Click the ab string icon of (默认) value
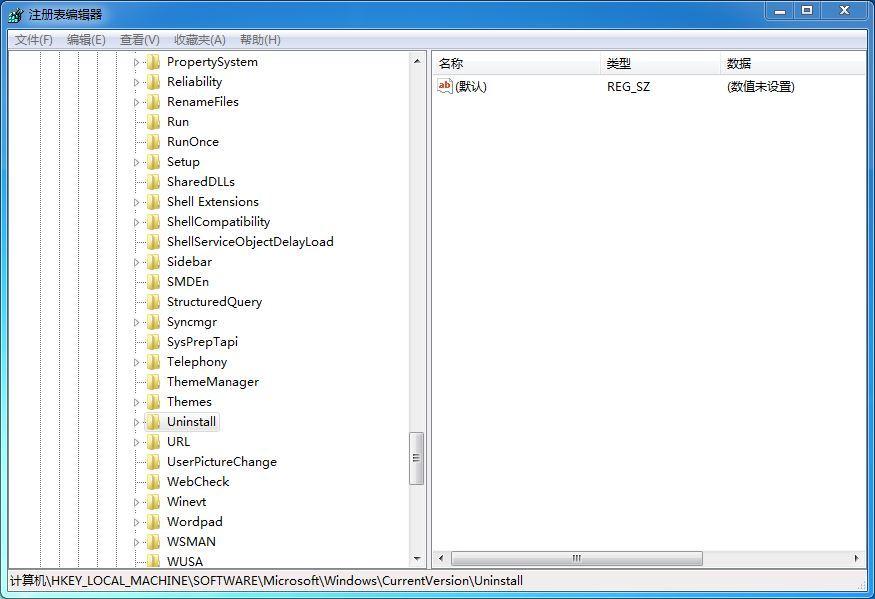 445,86
